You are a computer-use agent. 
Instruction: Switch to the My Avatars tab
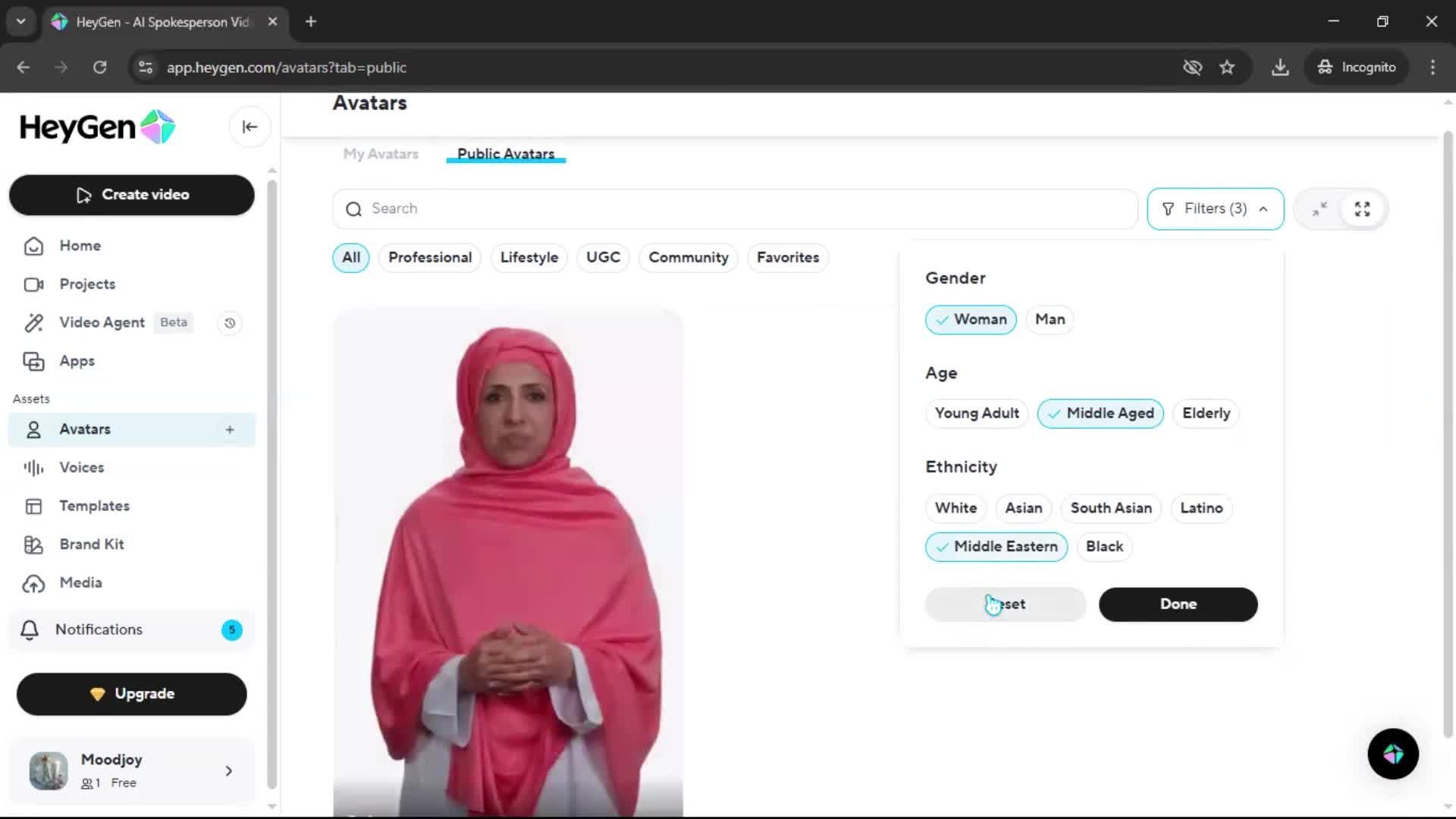point(381,154)
